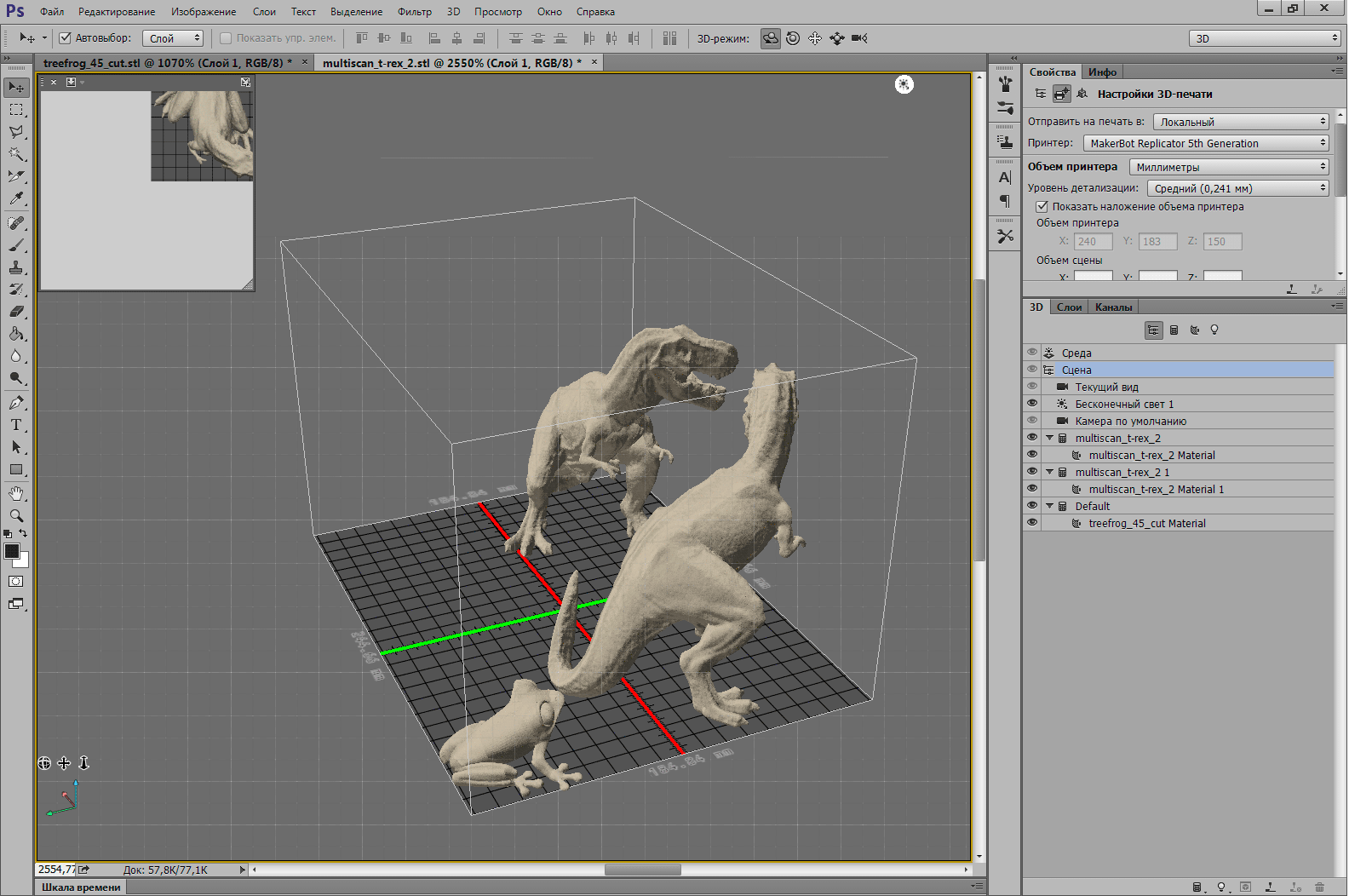The image size is (1349, 896).
Task: Select the Type tool in toolbar
Action: coord(16,425)
